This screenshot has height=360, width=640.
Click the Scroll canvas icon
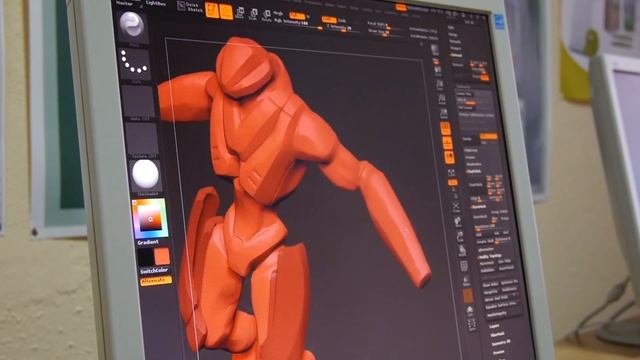pyautogui.click(x=438, y=70)
